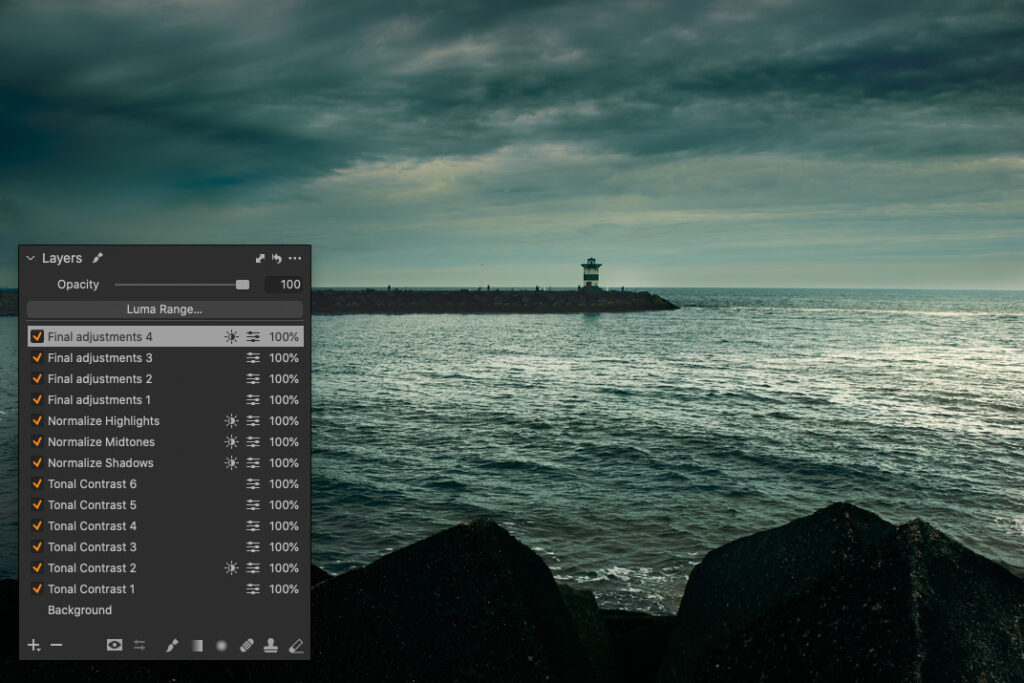Image resolution: width=1024 pixels, height=683 pixels.
Task: Toggle mask visibility eye icon
Action: pyautogui.click(x=114, y=645)
